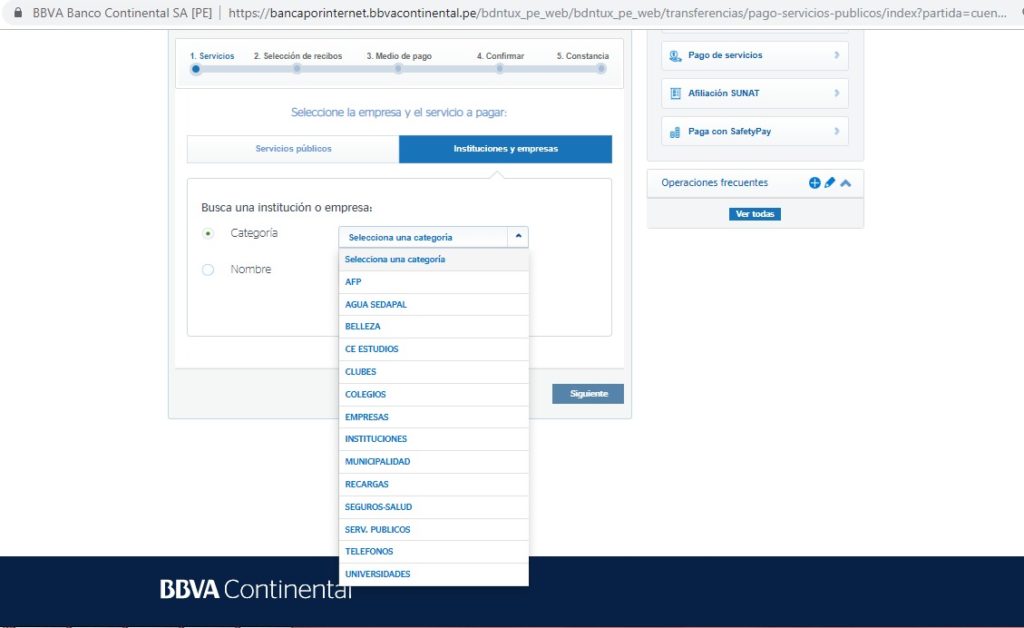
Task: Open Pago de servicios arrow
Action: [837, 55]
